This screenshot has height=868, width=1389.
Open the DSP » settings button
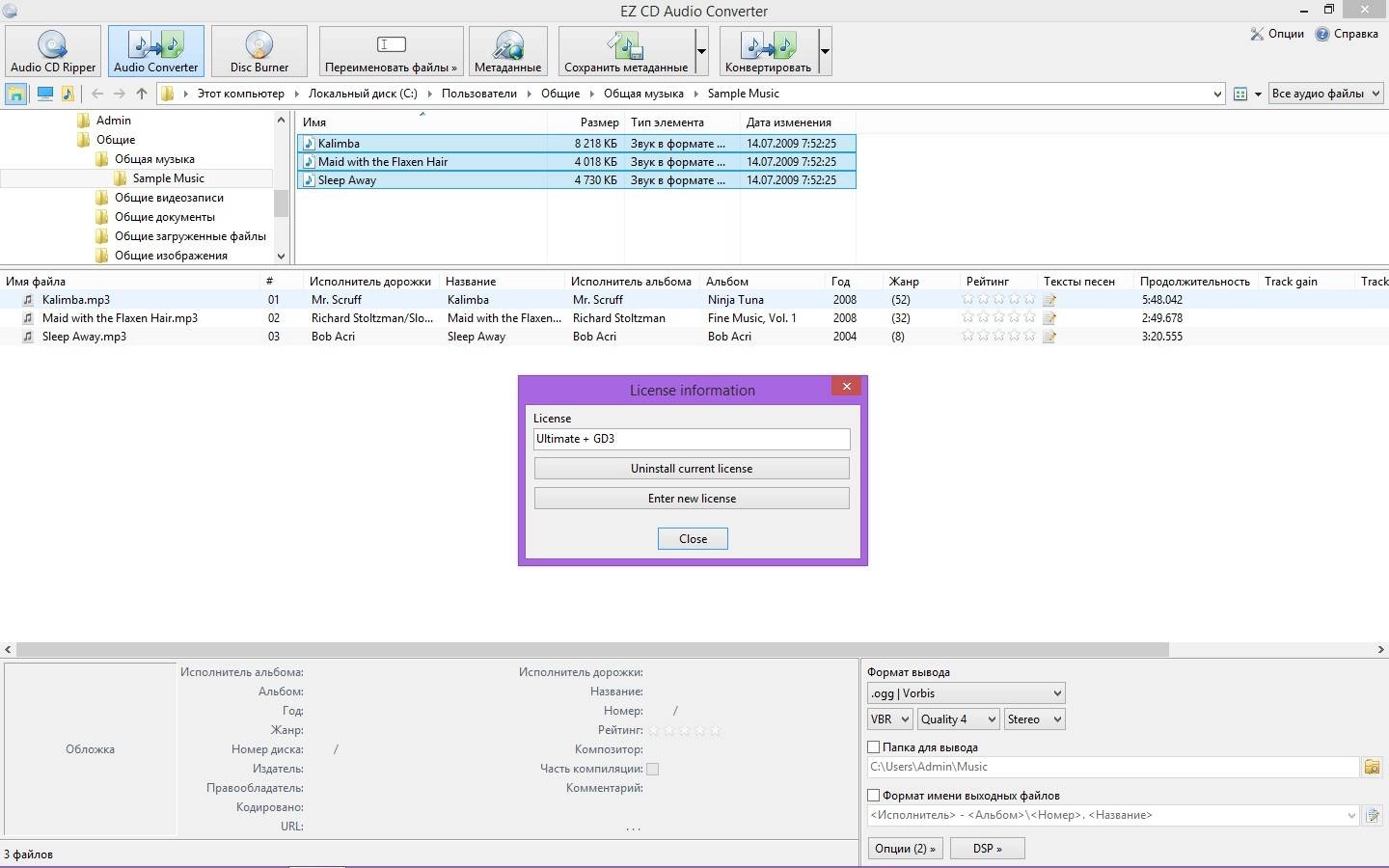click(987, 849)
